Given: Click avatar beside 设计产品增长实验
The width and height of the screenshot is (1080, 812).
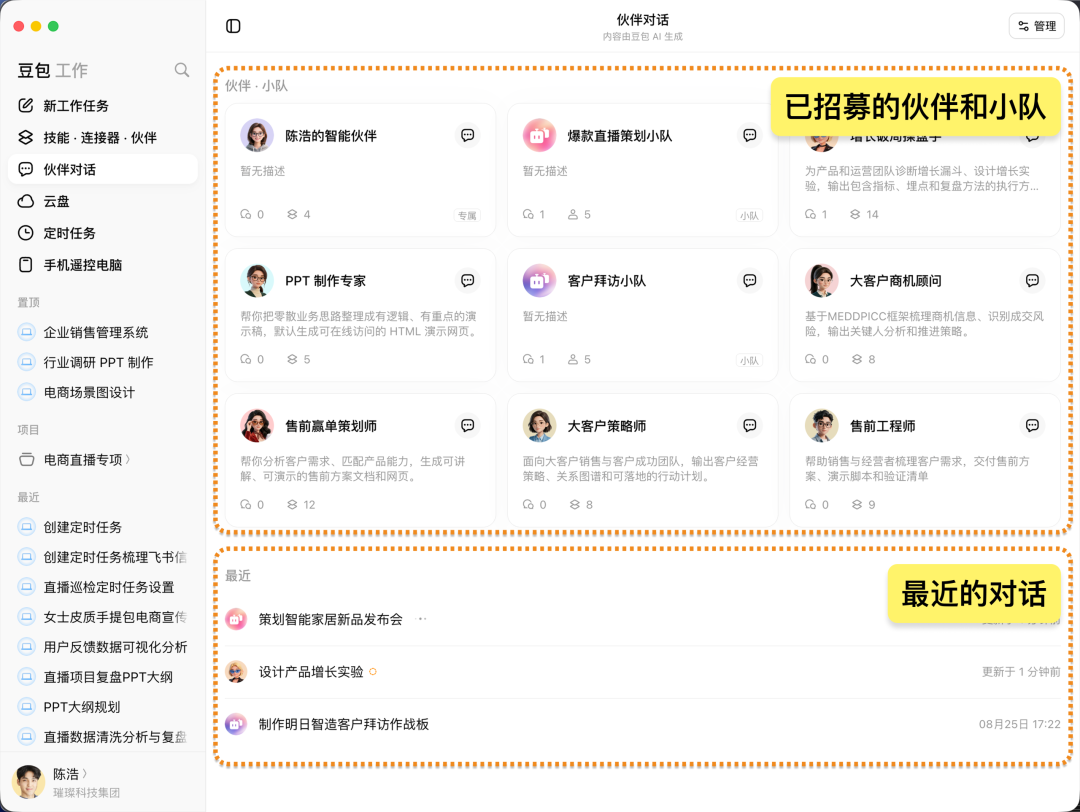Looking at the screenshot, I should [x=236, y=672].
